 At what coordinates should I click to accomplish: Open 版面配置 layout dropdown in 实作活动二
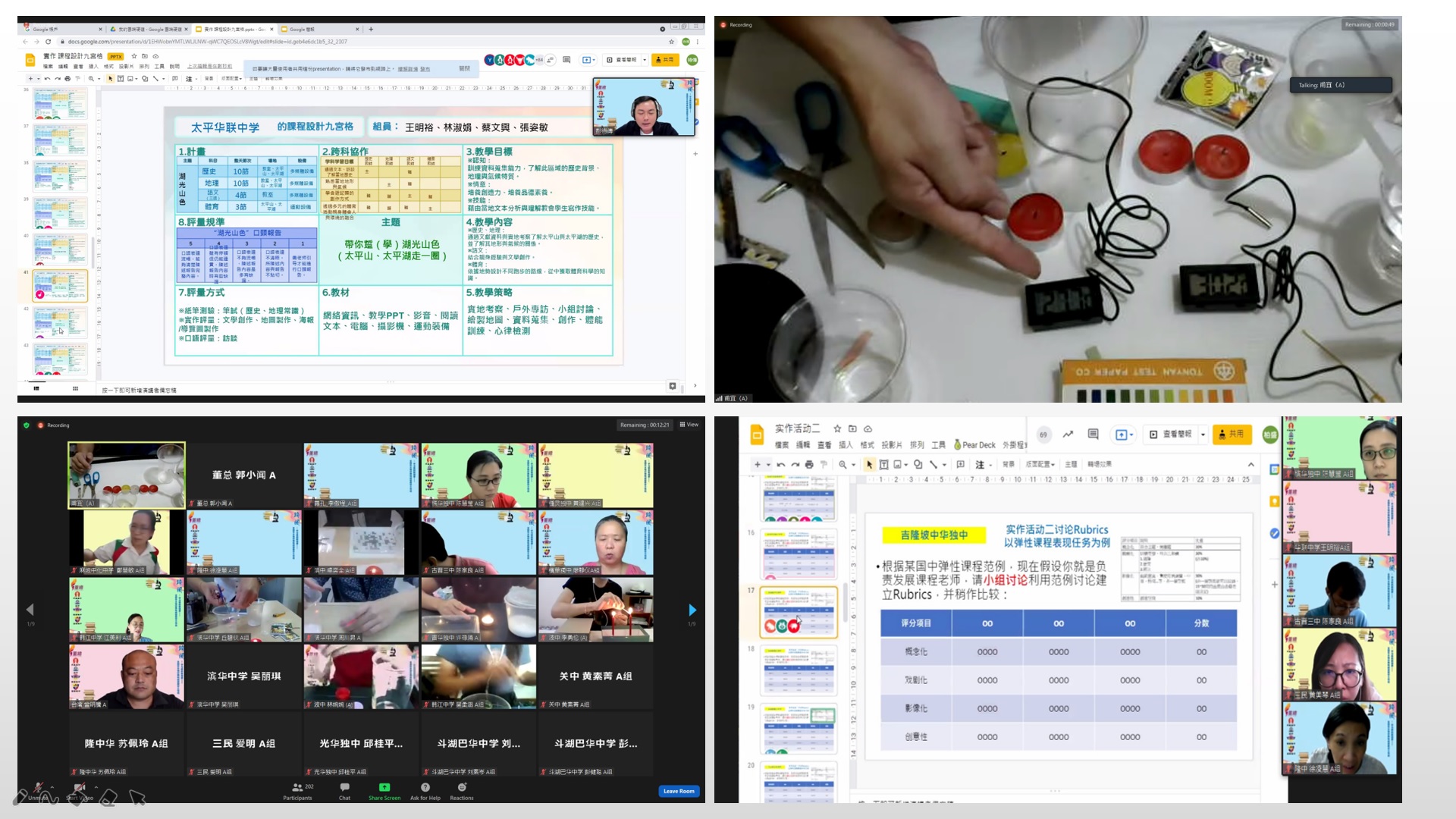[x=1040, y=464]
